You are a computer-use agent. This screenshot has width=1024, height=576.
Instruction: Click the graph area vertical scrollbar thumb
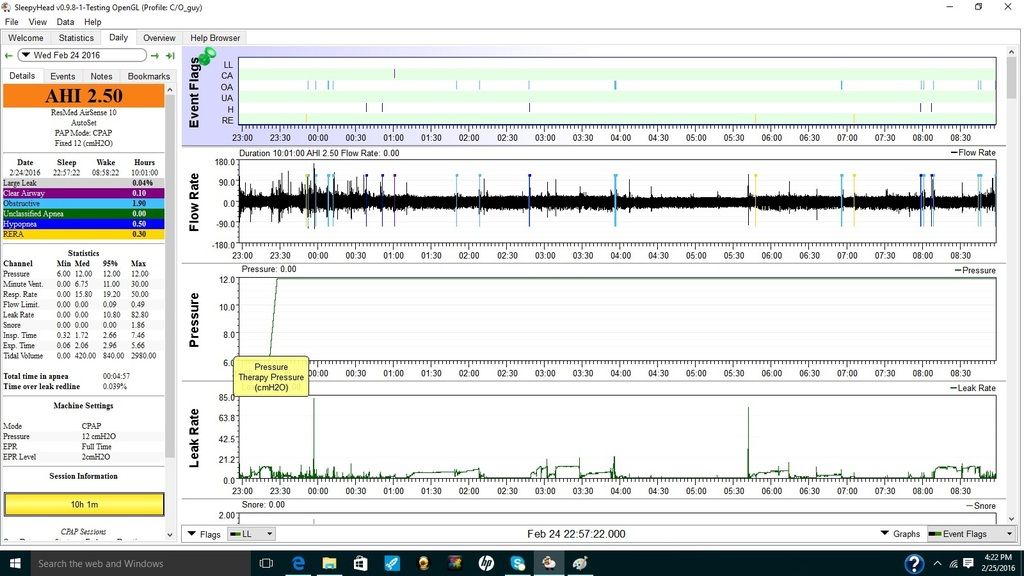coord(1012,78)
